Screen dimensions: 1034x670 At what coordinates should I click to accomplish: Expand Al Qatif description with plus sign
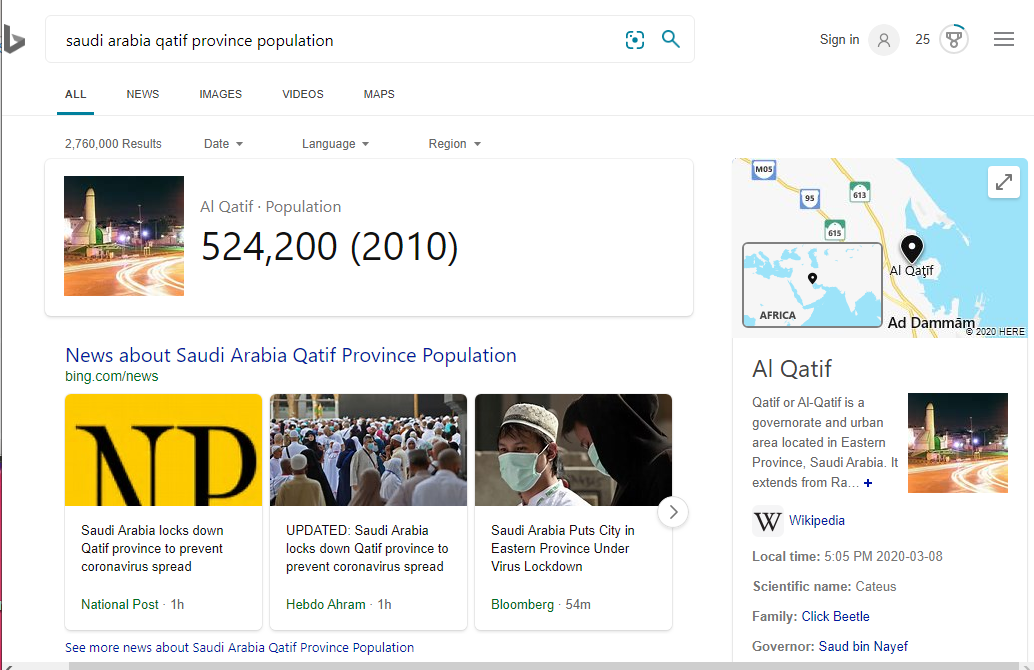pos(868,483)
